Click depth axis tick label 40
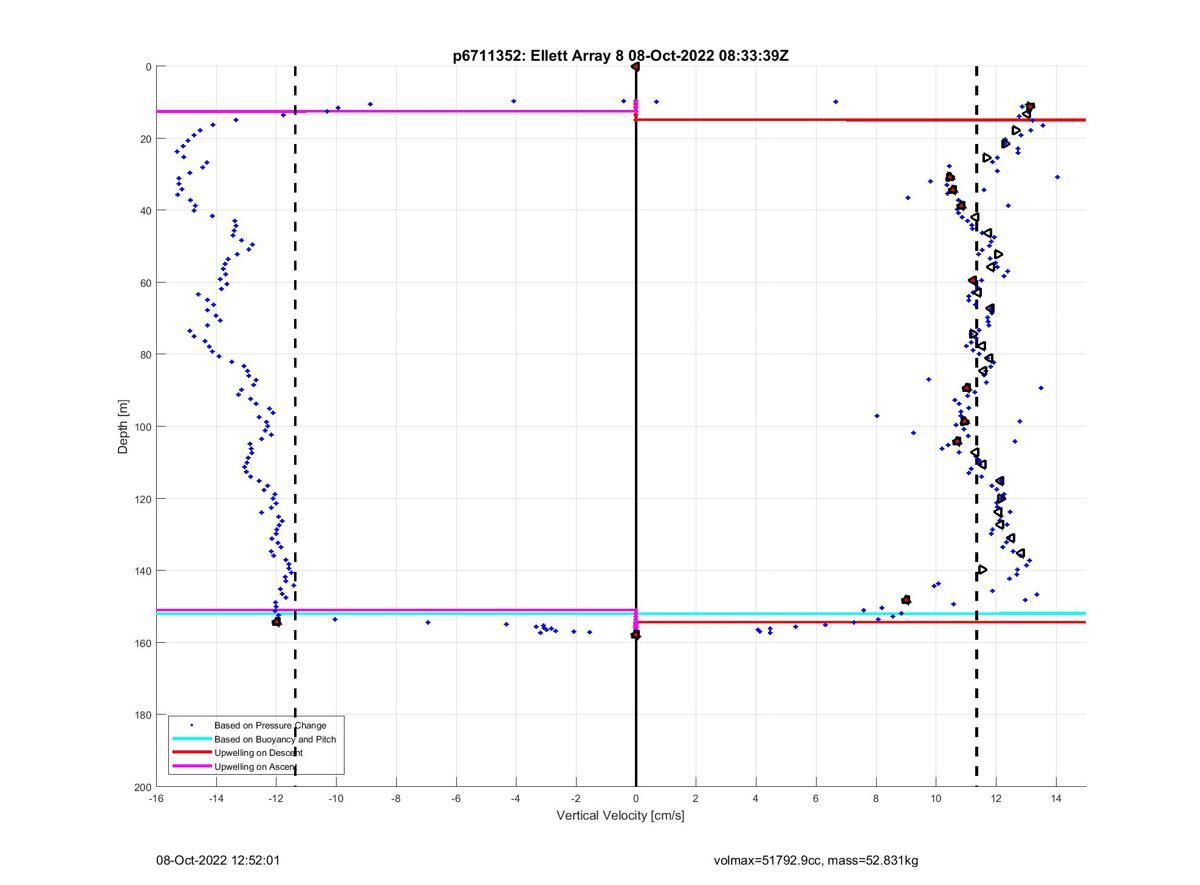The height and width of the screenshot is (885, 1200). click(x=145, y=211)
